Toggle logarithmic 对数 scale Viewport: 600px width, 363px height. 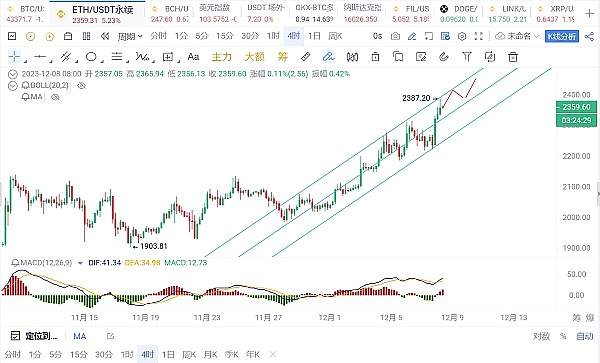tap(541, 336)
